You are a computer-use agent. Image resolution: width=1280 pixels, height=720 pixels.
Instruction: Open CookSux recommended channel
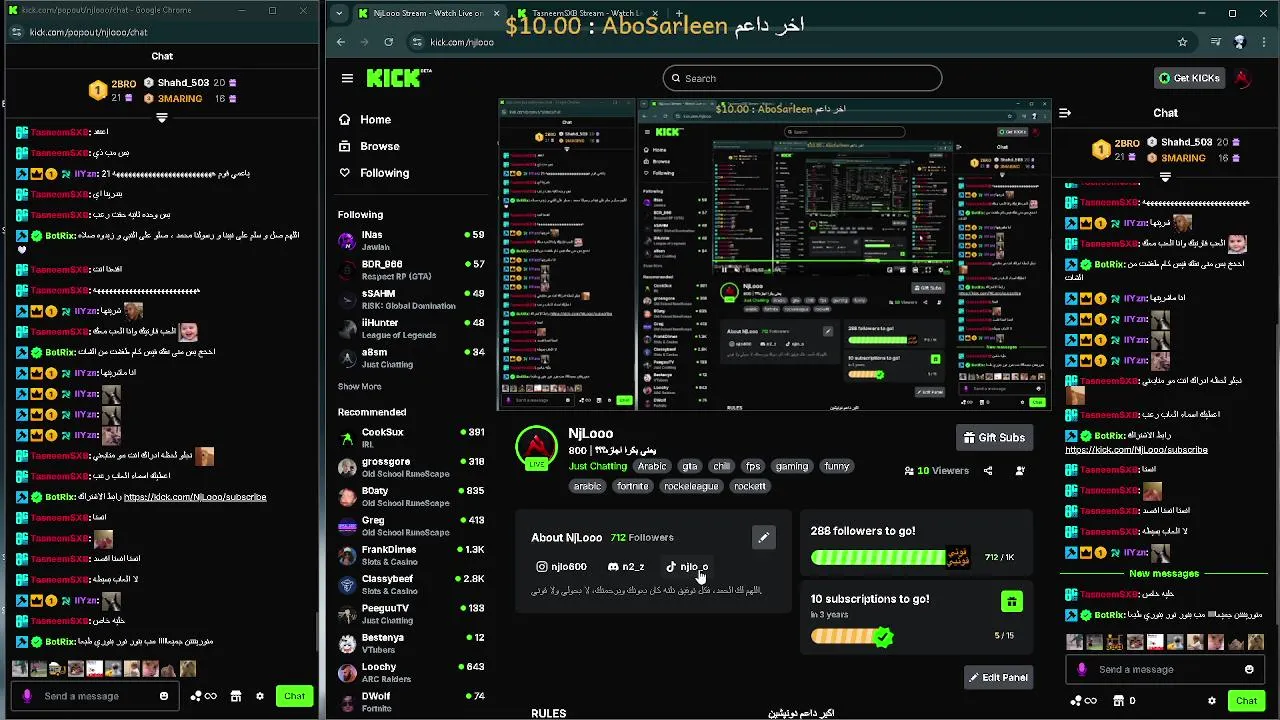point(410,437)
